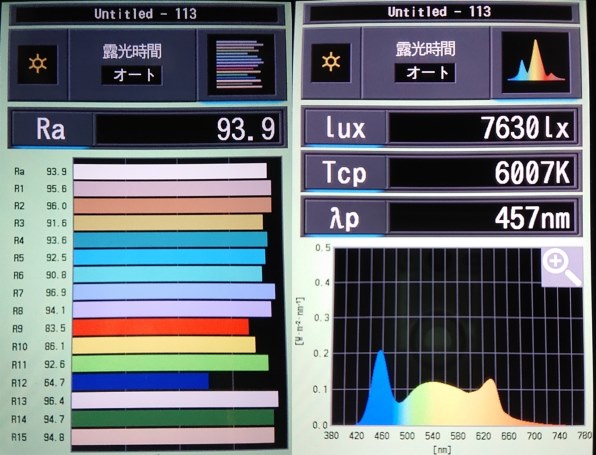This screenshot has width=596, height=455.
Task: Select the dark green R14 94.7 bar
Action: tap(173, 418)
